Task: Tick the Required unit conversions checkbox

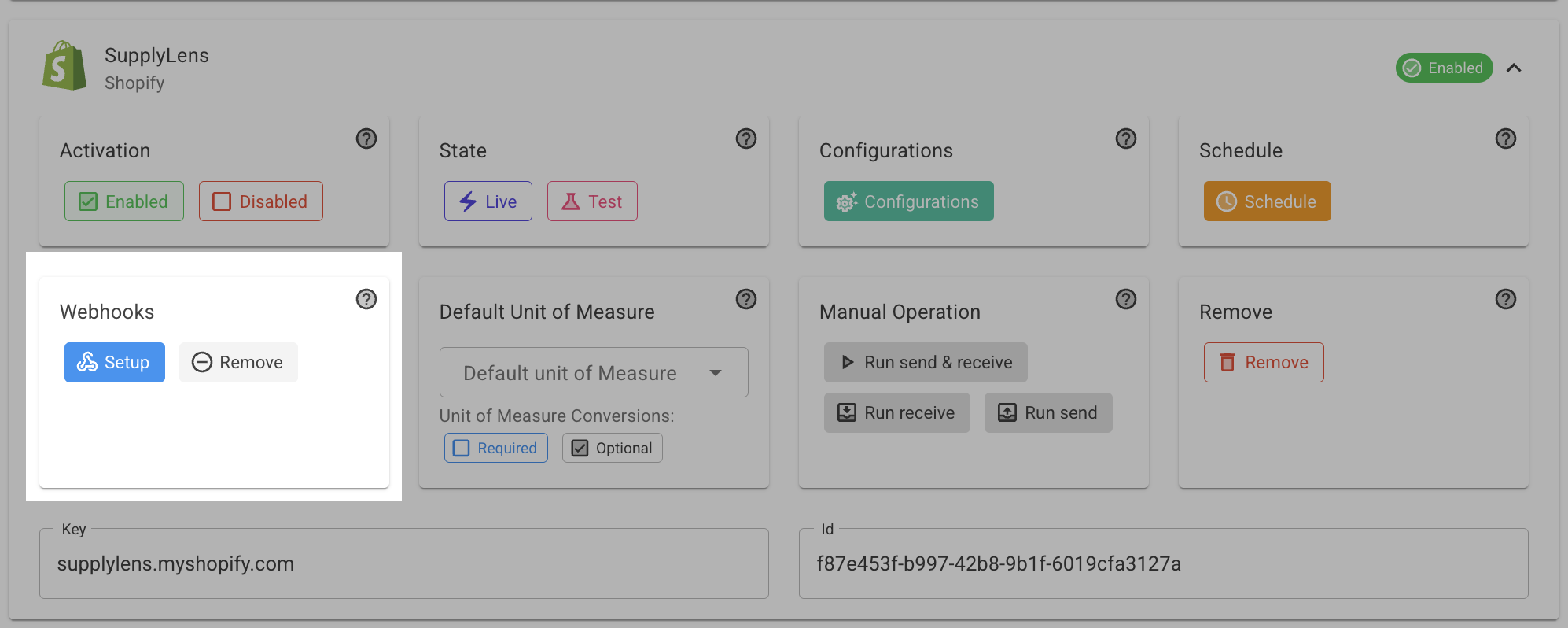Action: [496, 448]
